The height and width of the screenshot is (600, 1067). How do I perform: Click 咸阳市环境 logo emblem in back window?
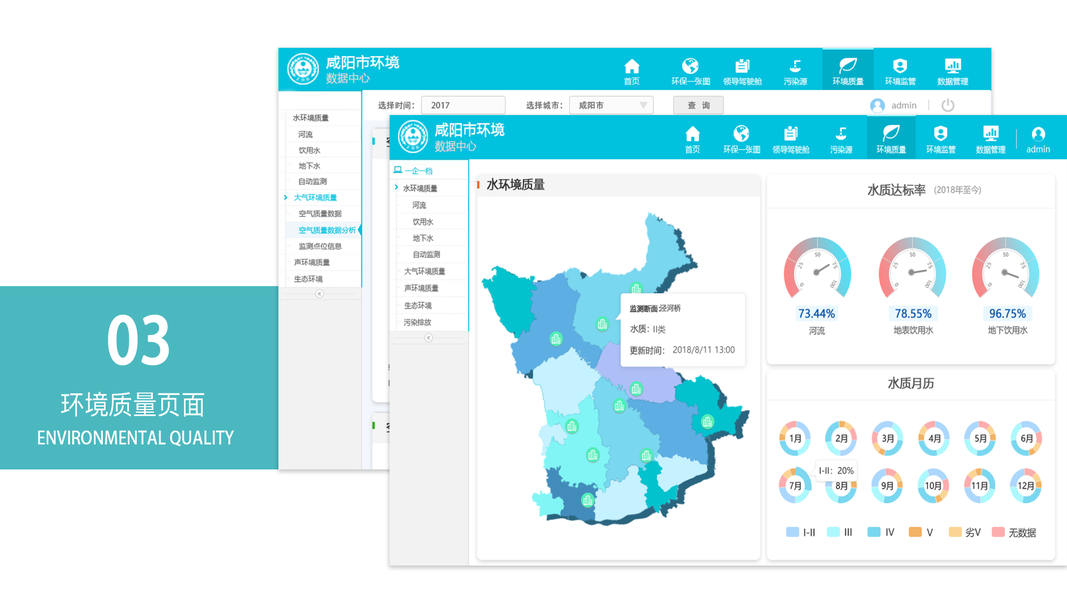[303, 69]
